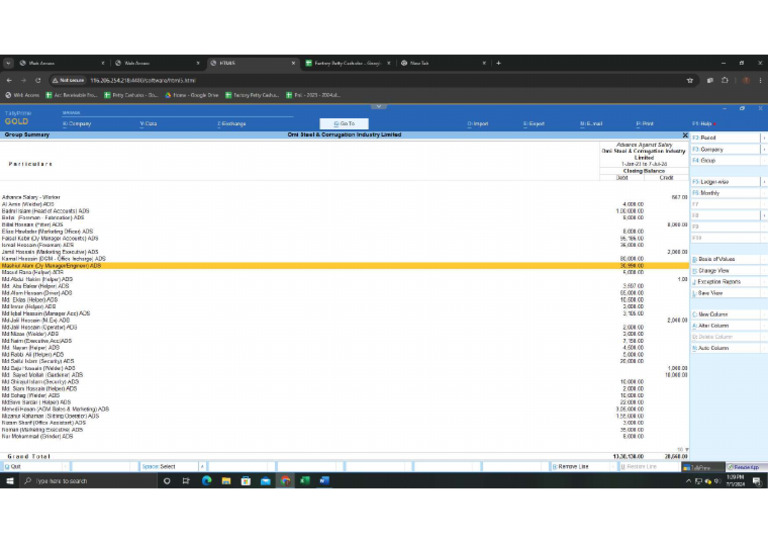Open a new browser tab with plus
This screenshot has height=543, width=768.
pyautogui.click(x=499, y=63)
